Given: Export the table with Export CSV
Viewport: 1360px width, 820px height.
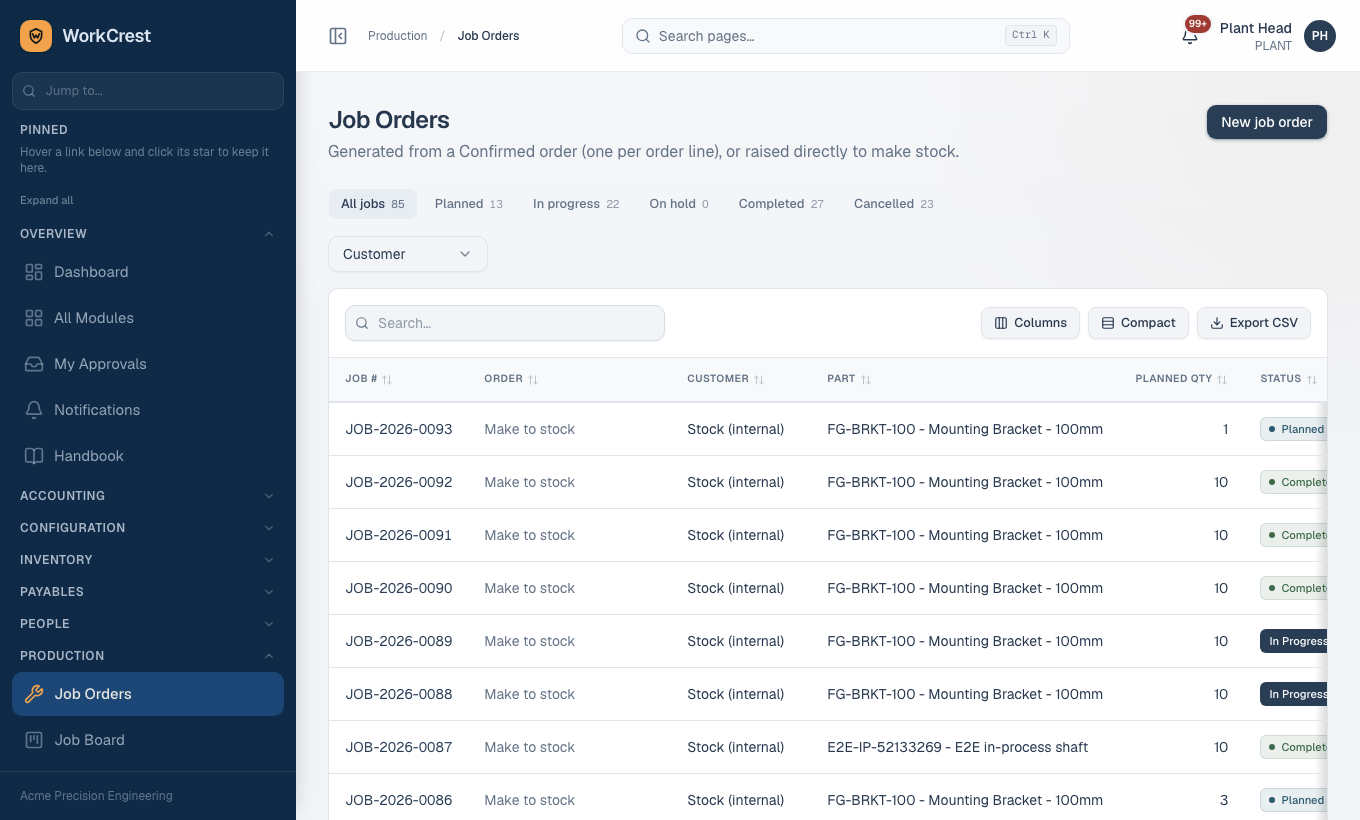Looking at the screenshot, I should click(1254, 323).
